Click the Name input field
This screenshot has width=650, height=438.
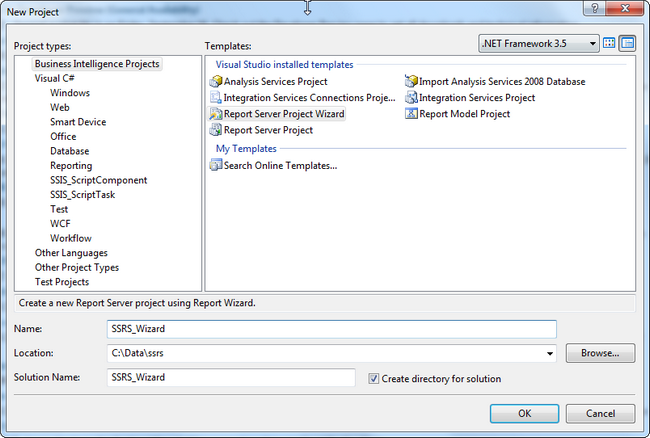(332, 329)
